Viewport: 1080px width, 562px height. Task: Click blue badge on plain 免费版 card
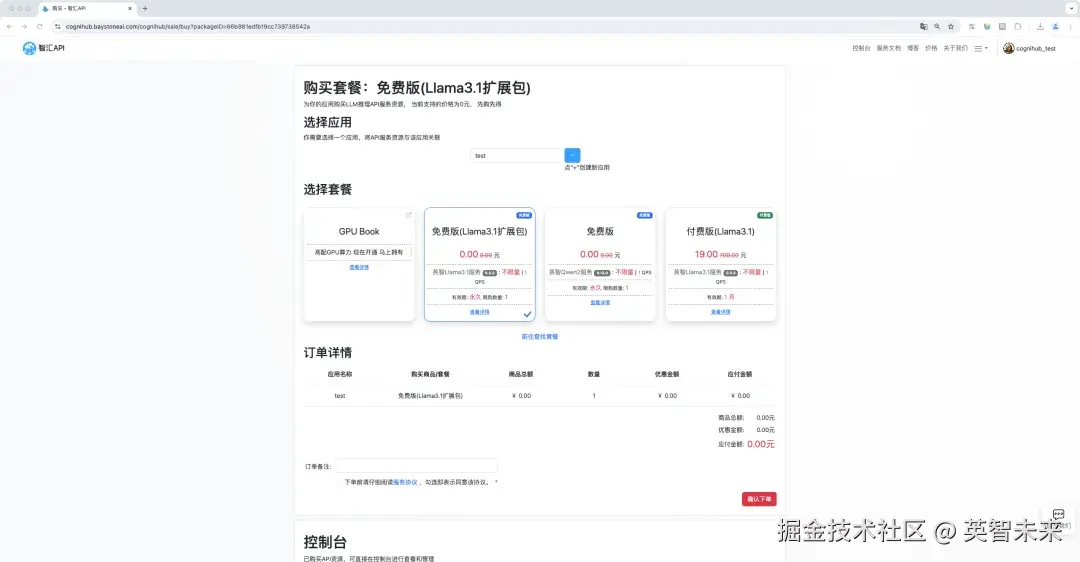(x=645, y=216)
